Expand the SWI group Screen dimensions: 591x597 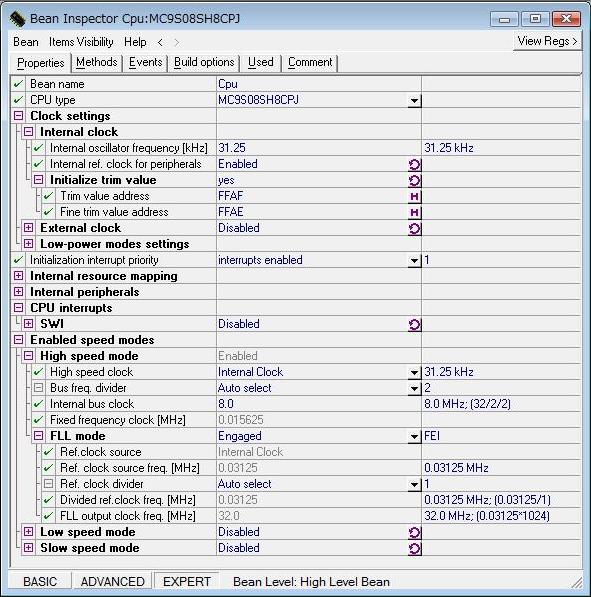coord(28,324)
